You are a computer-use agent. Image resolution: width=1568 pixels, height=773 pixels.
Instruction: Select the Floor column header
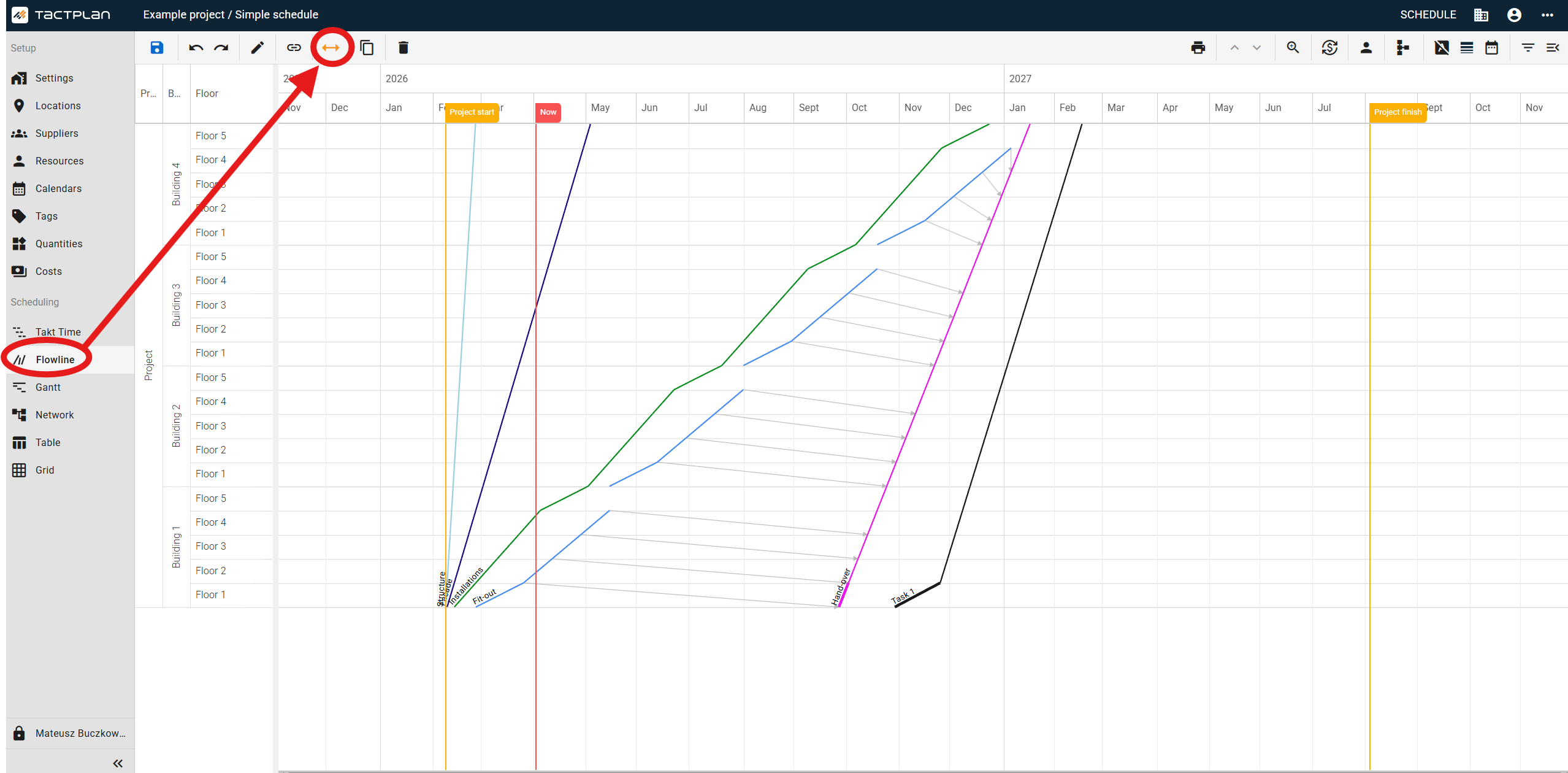231,93
